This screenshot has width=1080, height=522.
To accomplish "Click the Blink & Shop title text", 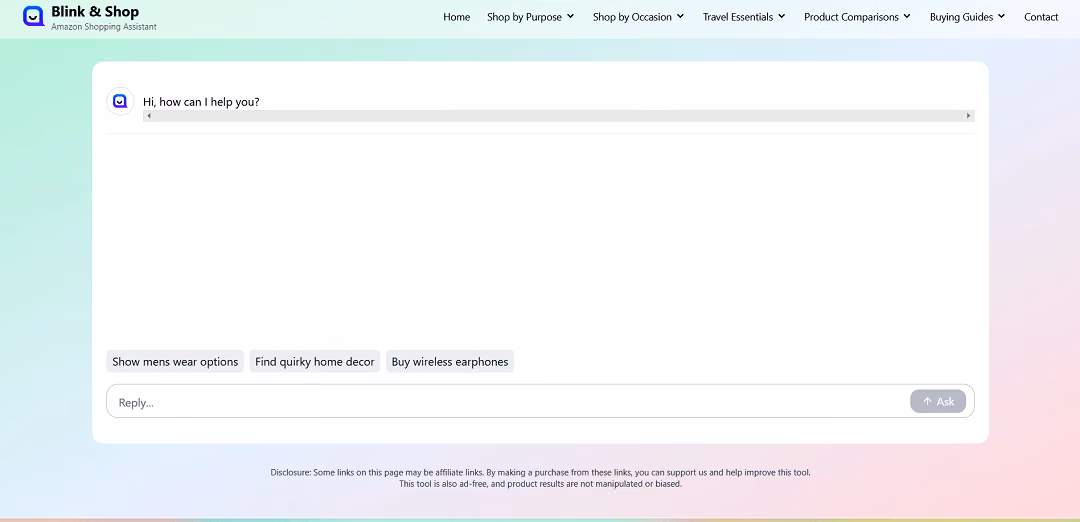I will coord(95,12).
